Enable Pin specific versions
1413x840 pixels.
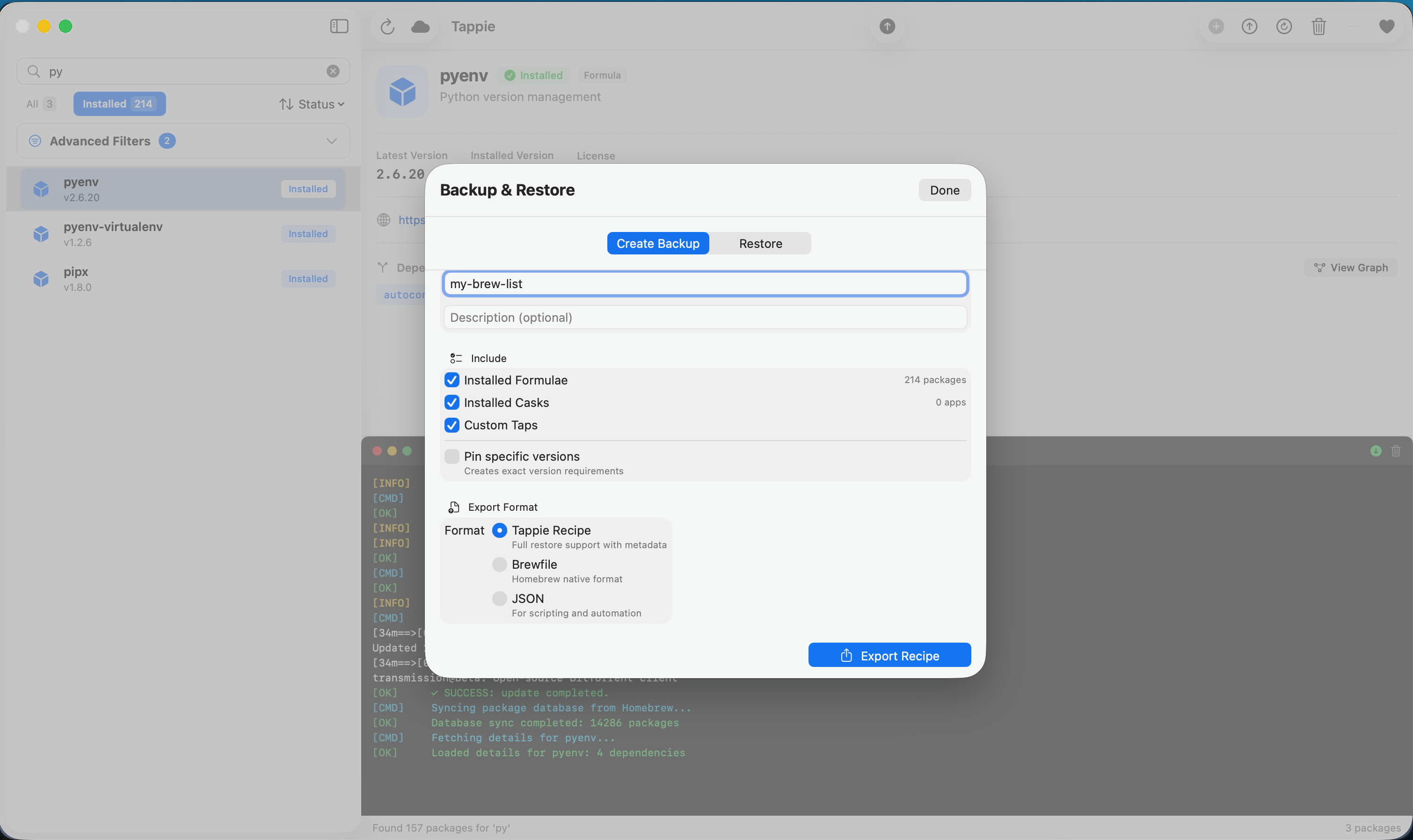pos(451,456)
